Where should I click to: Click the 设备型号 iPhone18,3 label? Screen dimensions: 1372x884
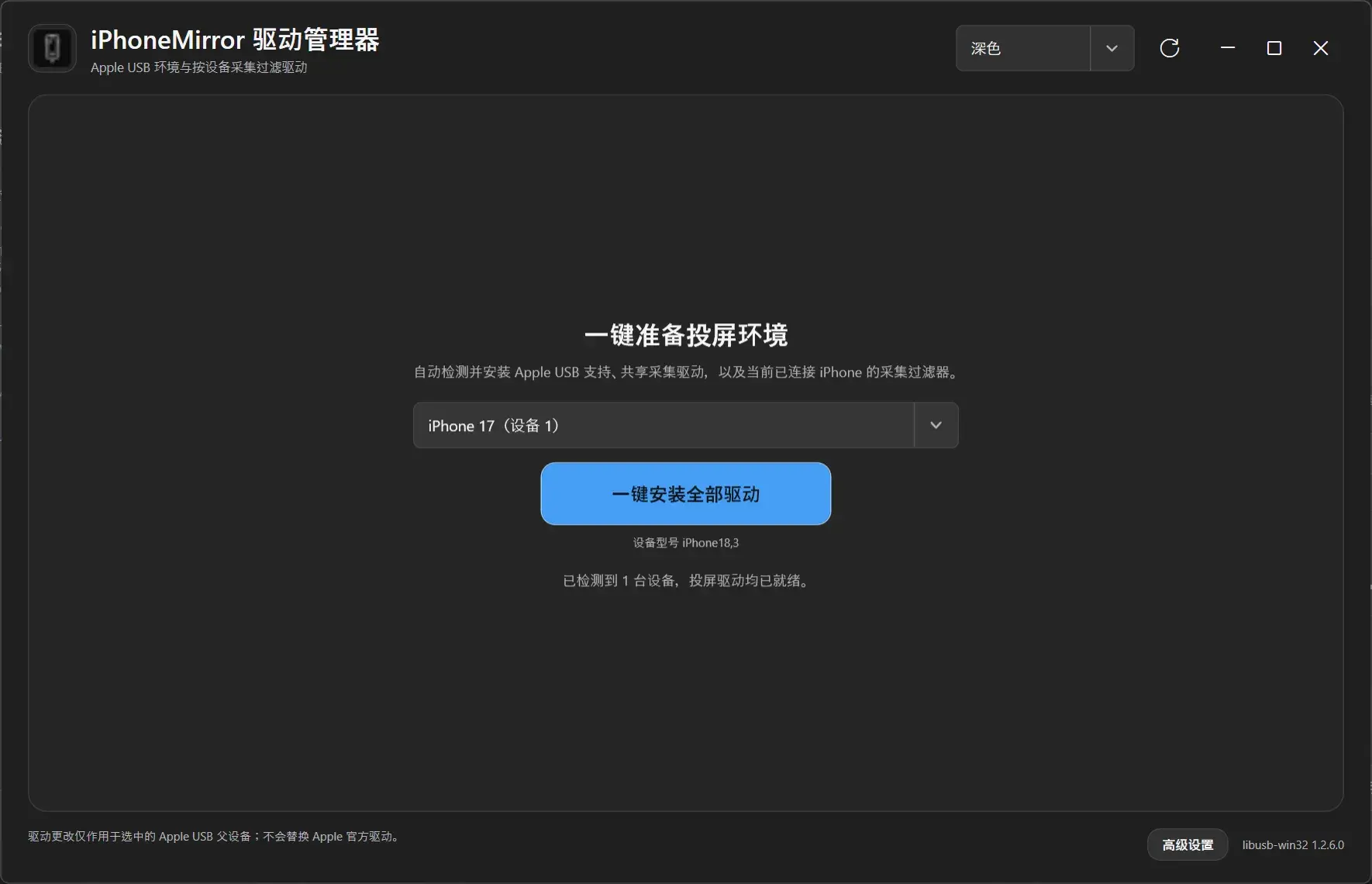pyautogui.click(x=685, y=543)
